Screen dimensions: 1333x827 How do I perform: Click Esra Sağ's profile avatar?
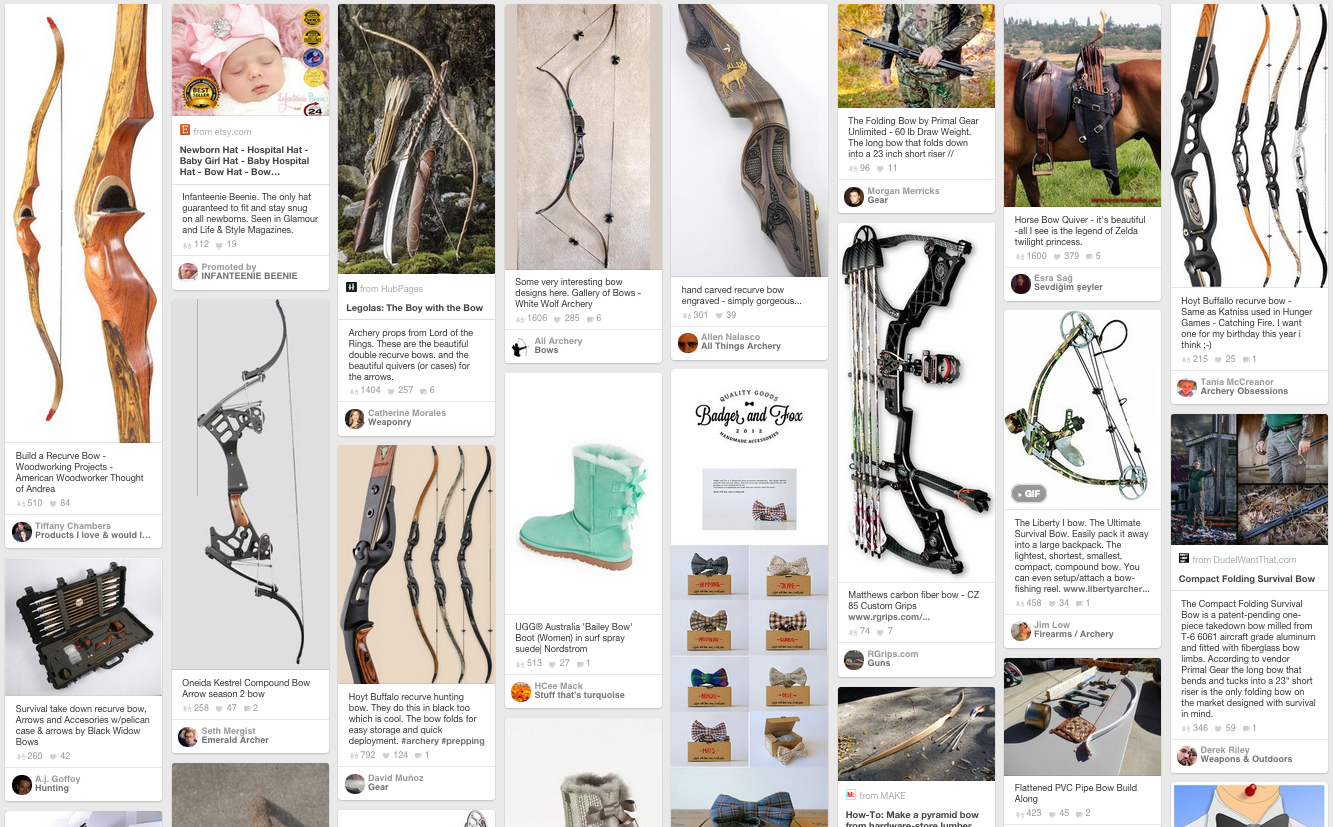[x=1020, y=283]
